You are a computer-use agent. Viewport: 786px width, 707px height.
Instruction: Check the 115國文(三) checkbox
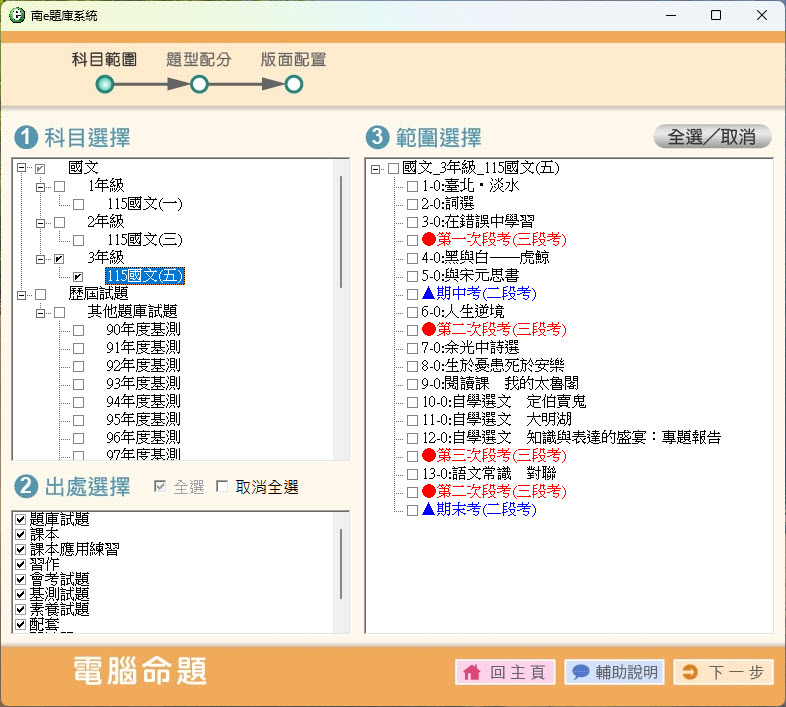(x=79, y=241)
